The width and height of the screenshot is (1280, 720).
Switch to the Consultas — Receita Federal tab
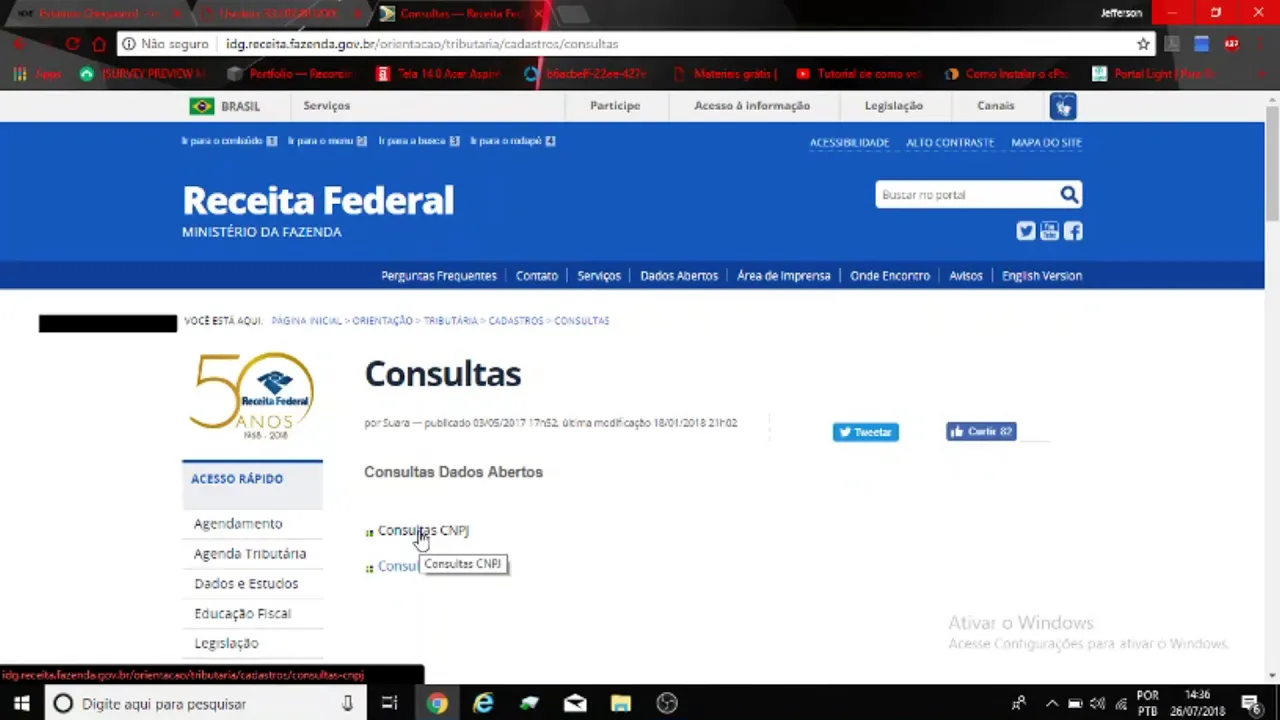460,14
